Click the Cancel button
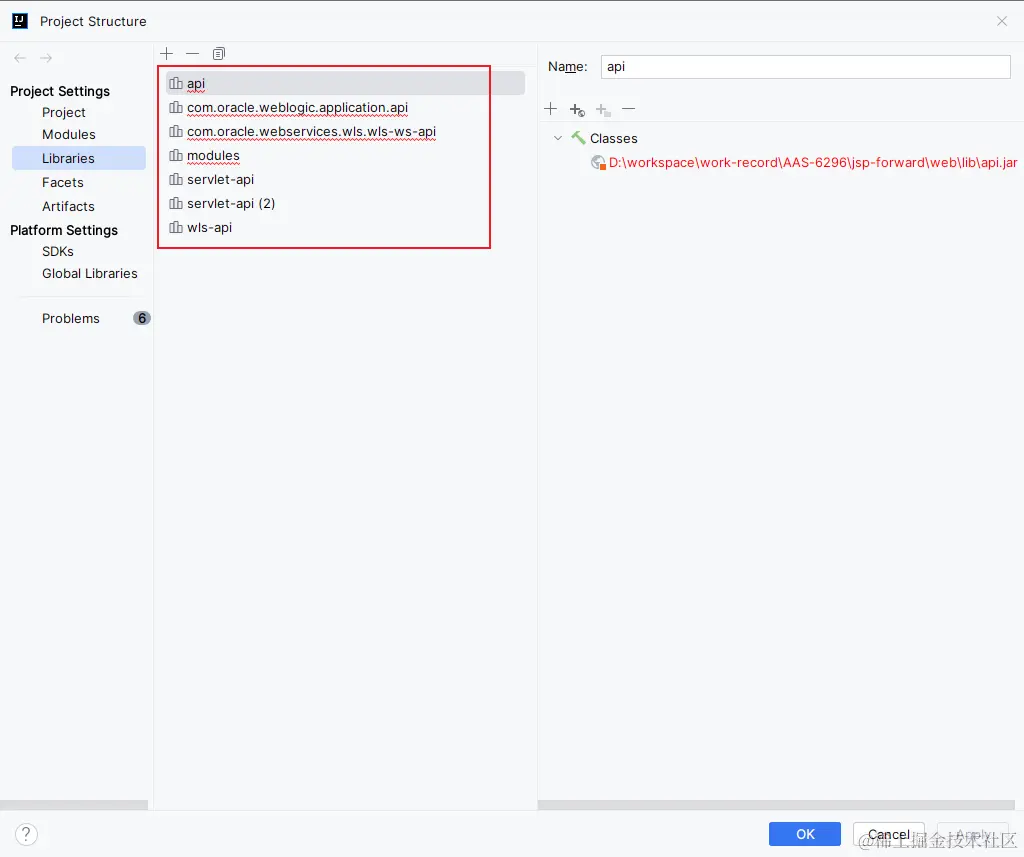 tap(888, 834)
